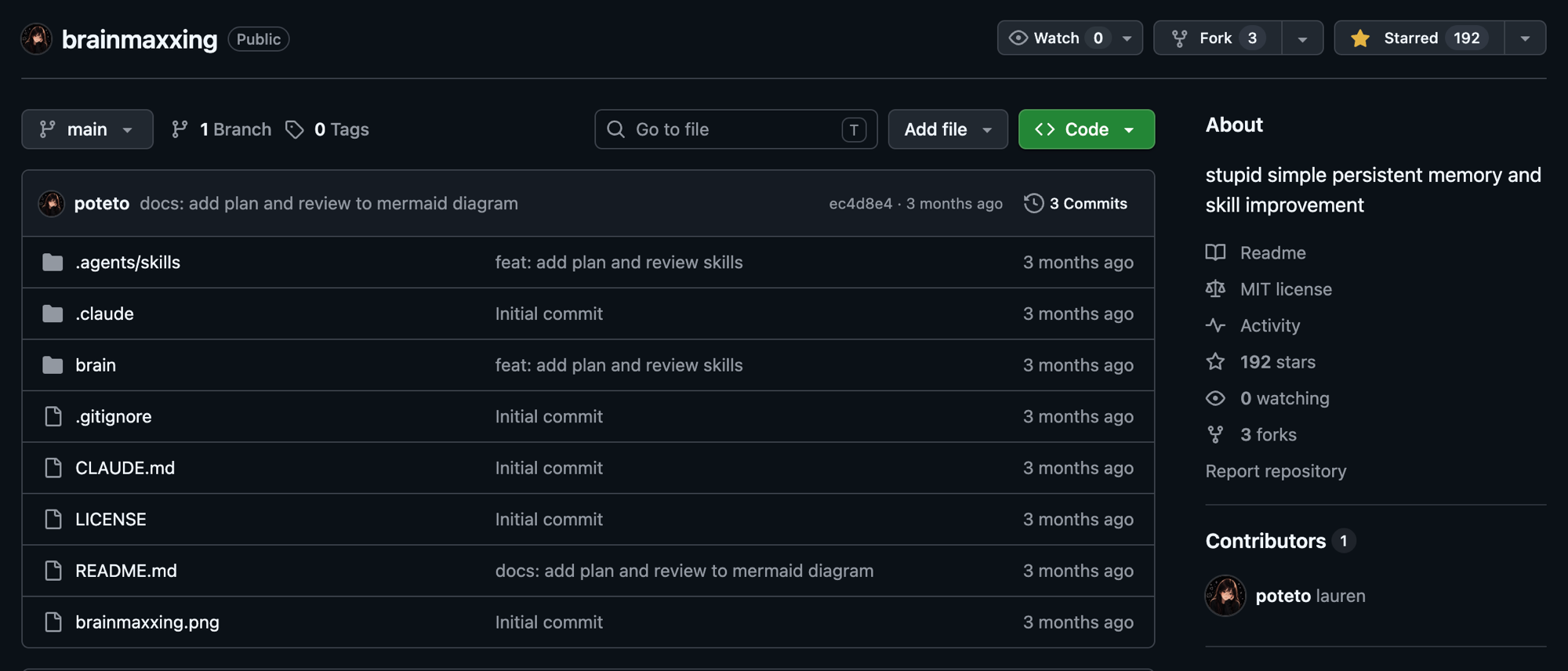The width and height of the screenshot is (1568, 671).
Task: Expand the fork options dropdown arrow
Action: click(1302, 38)
